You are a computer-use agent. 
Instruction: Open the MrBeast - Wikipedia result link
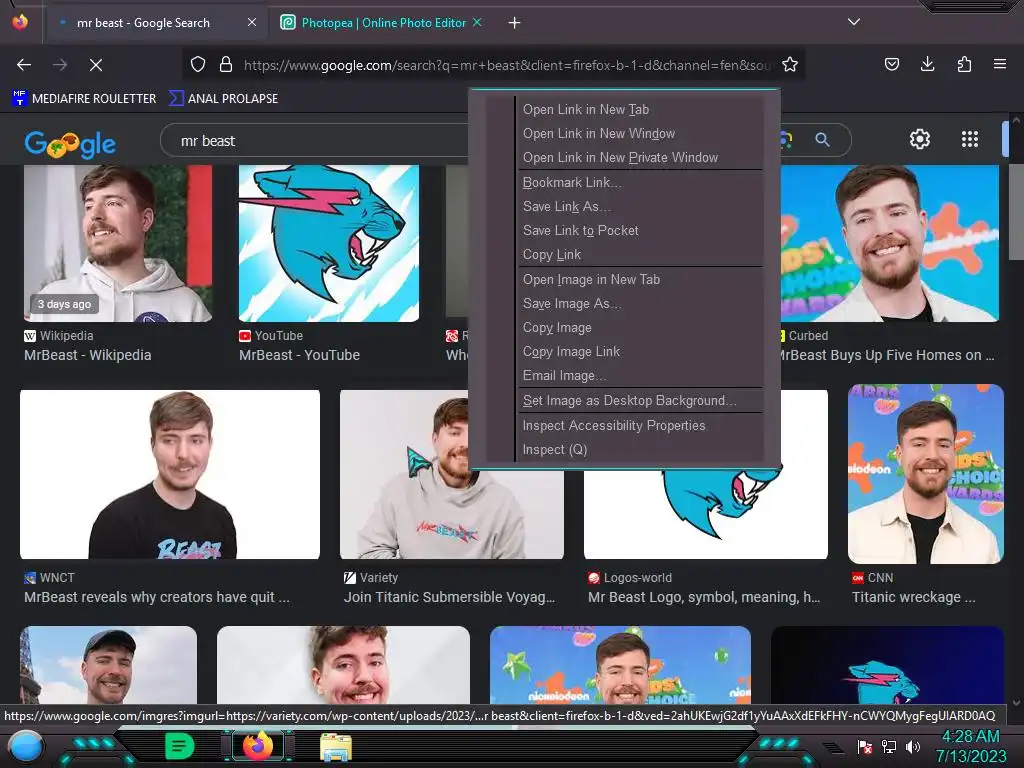tap(88, 355)
